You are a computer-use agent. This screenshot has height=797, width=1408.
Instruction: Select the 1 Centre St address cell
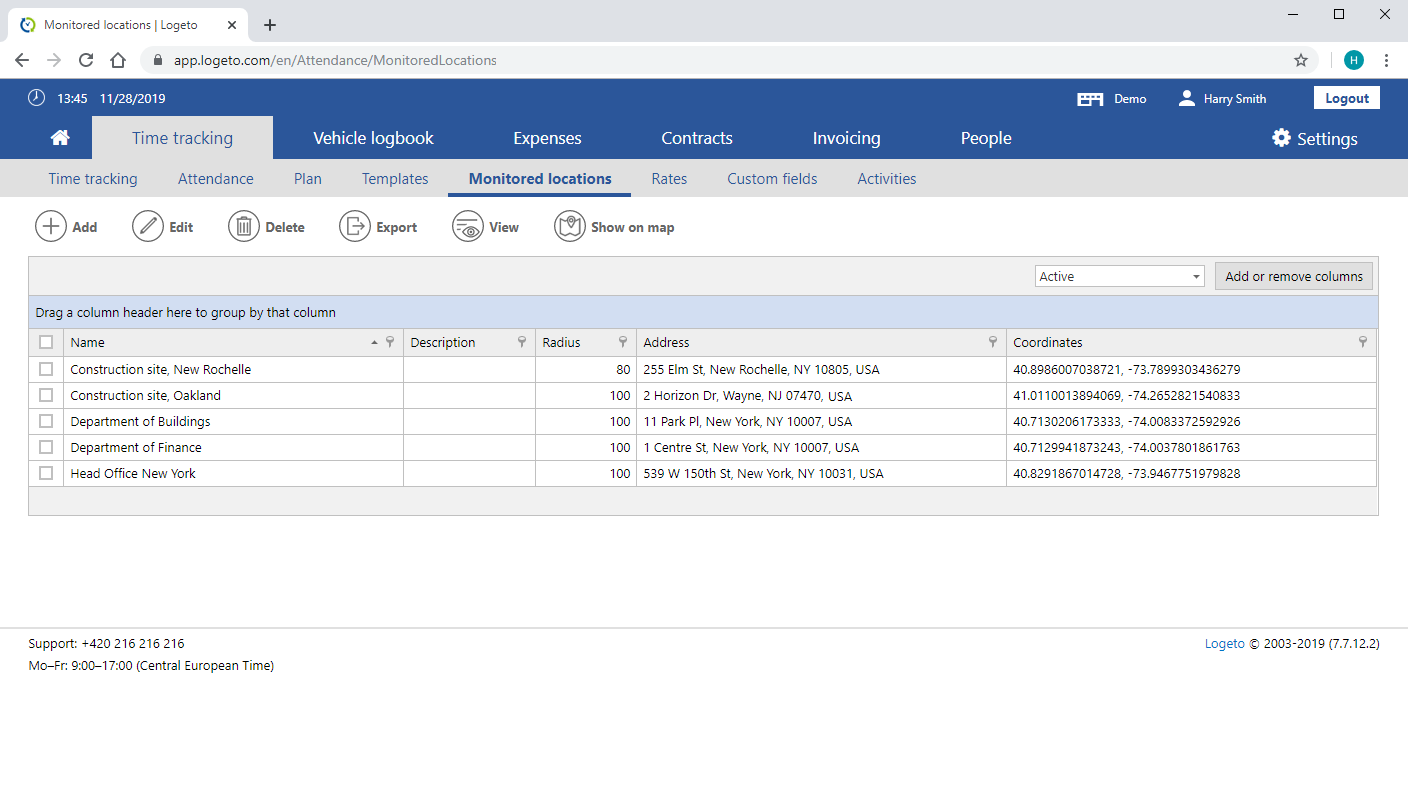tap(821, 447)
